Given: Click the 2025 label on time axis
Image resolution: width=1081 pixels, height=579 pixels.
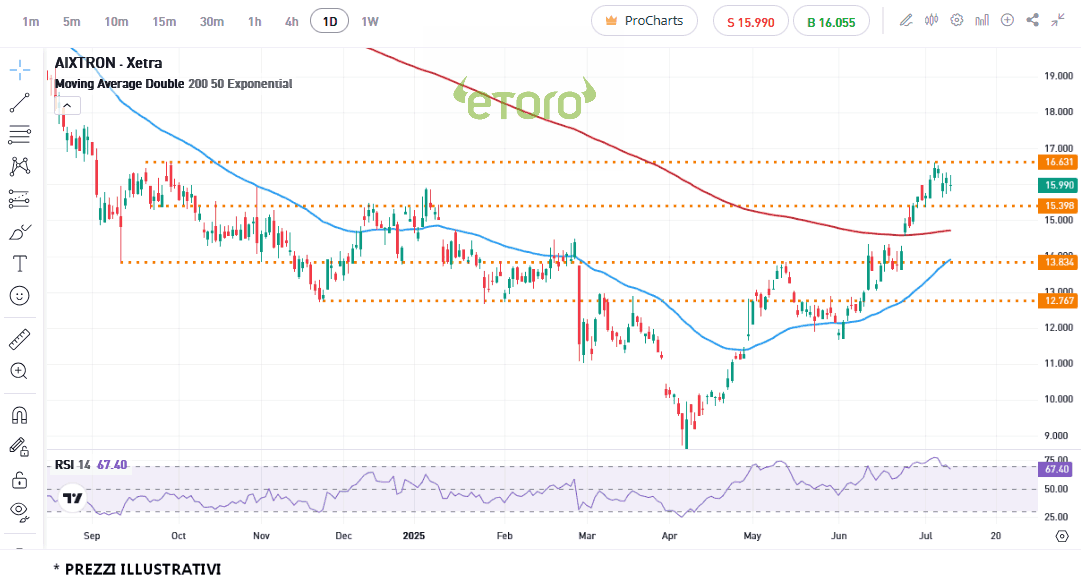Looking at the screenshot, I should click(x=414, y=536).
